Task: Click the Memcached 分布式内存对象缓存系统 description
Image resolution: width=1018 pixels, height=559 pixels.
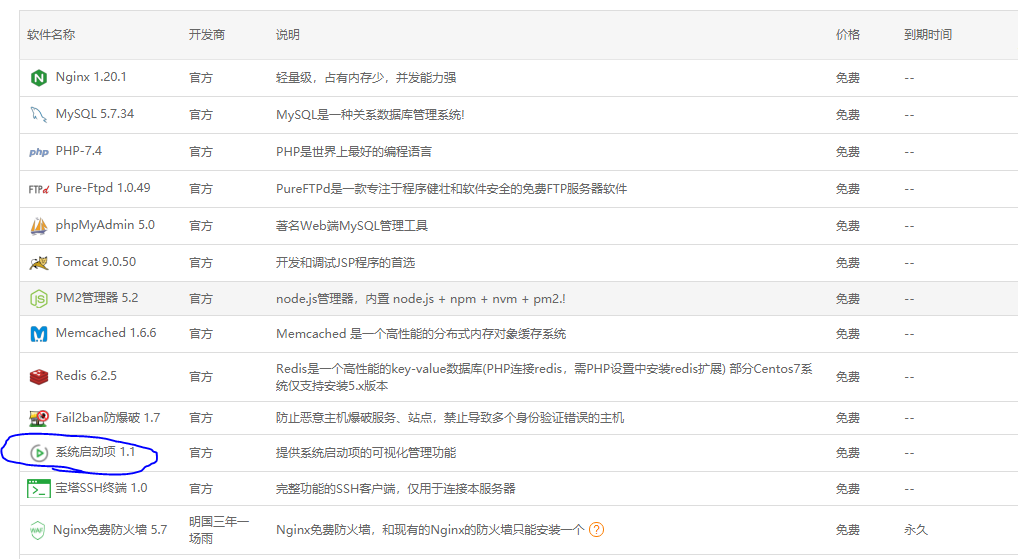Action: point(421,334)
